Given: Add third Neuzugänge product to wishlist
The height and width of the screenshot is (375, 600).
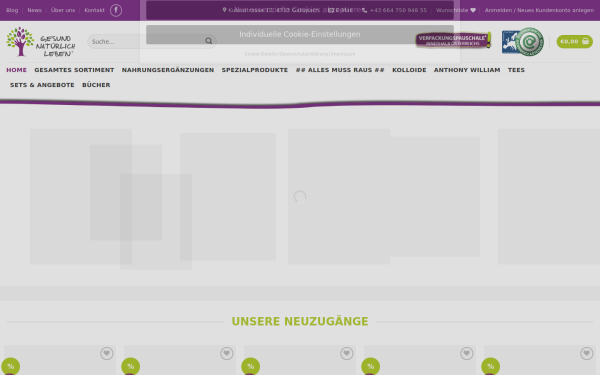Looking at the screenshot, I should click(347, 353).
